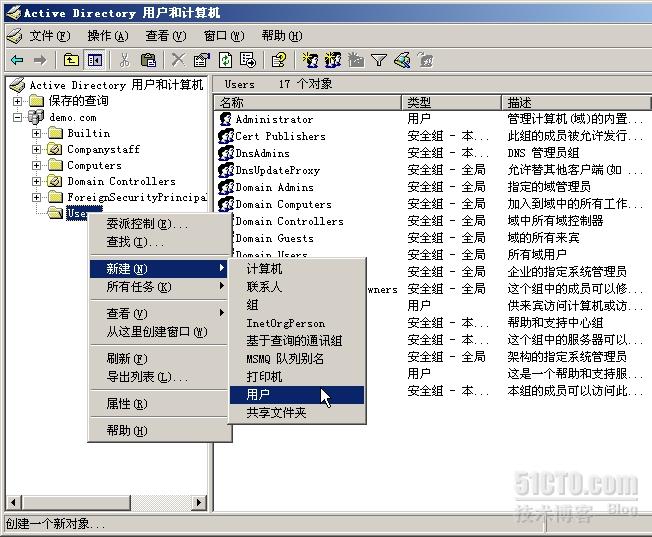This screenshot has width=652, height=537.
Task: Click the Domain Computers group icon
Action: pyautogui.click(x=226, y=204)
